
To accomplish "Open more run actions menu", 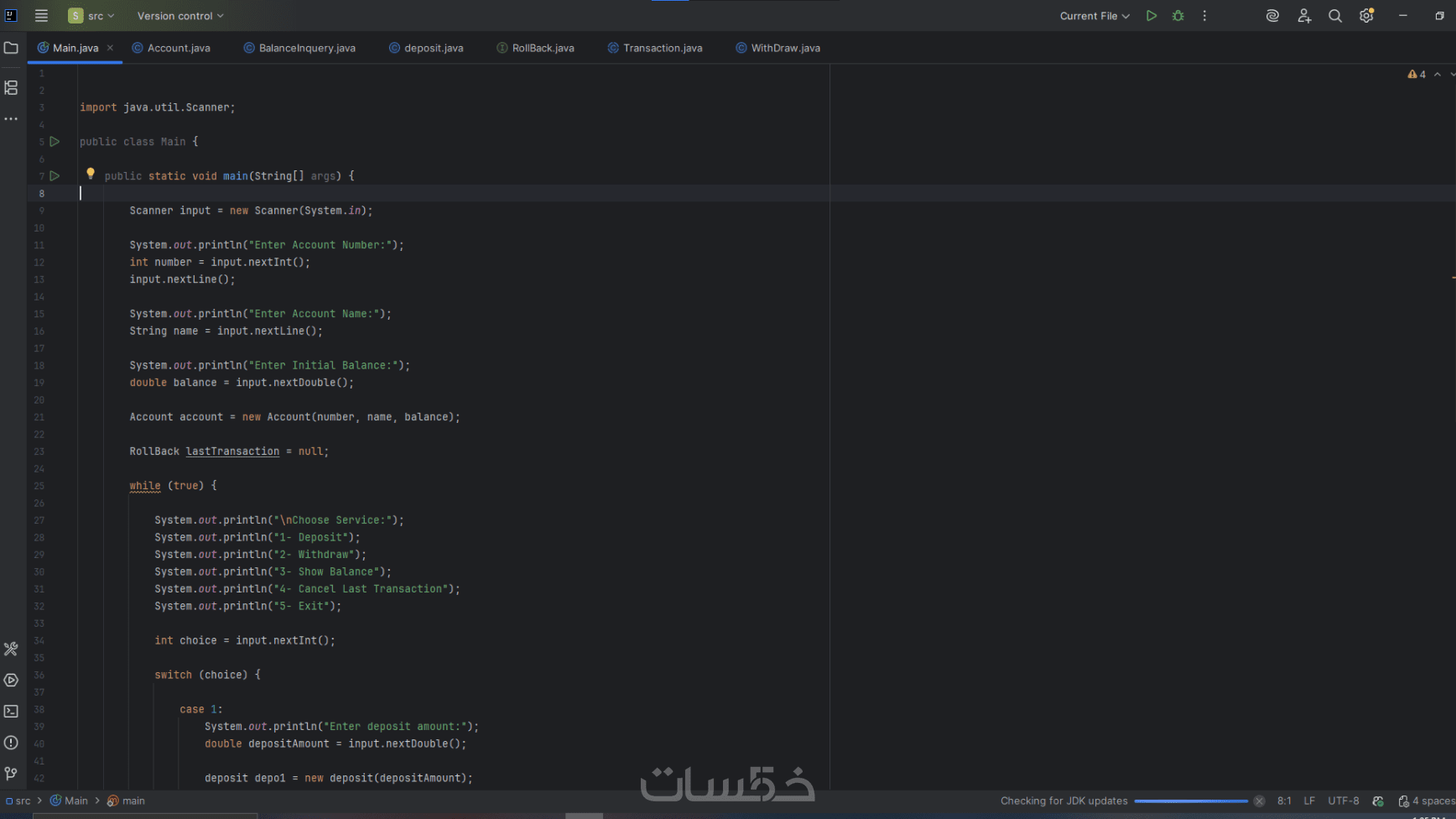I will [1204, 16].
